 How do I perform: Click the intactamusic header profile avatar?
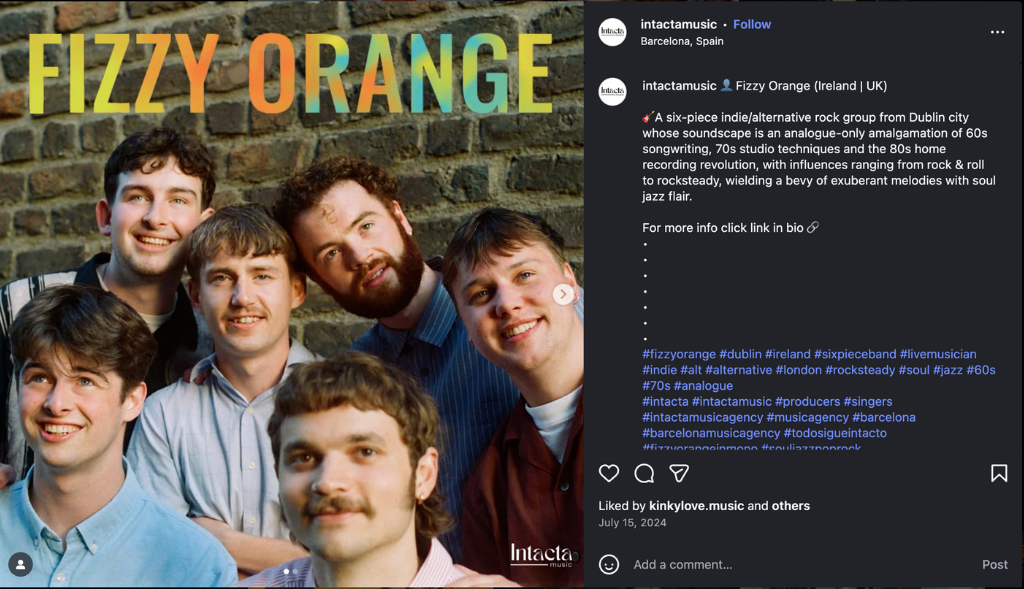(x=613, y=32)
